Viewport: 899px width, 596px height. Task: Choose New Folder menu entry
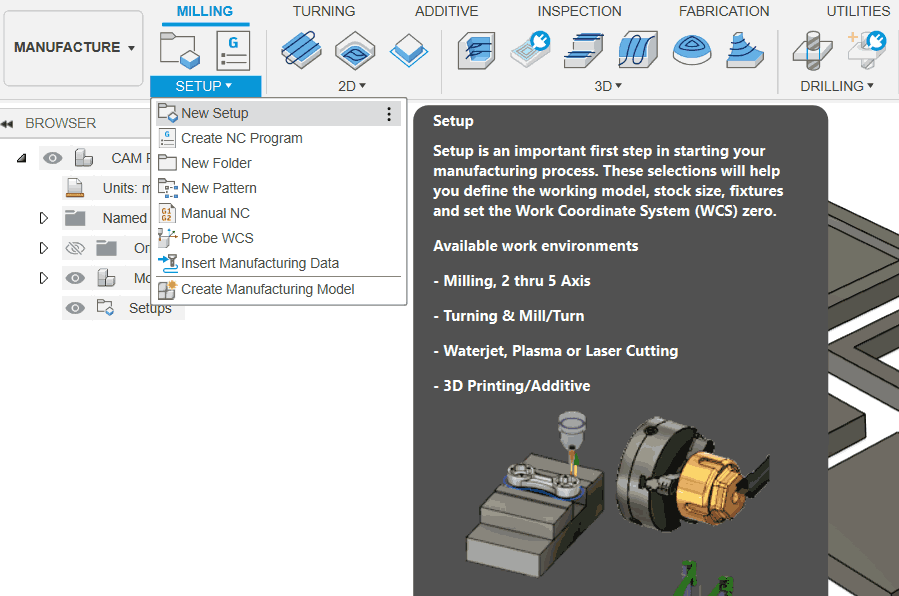278,163
